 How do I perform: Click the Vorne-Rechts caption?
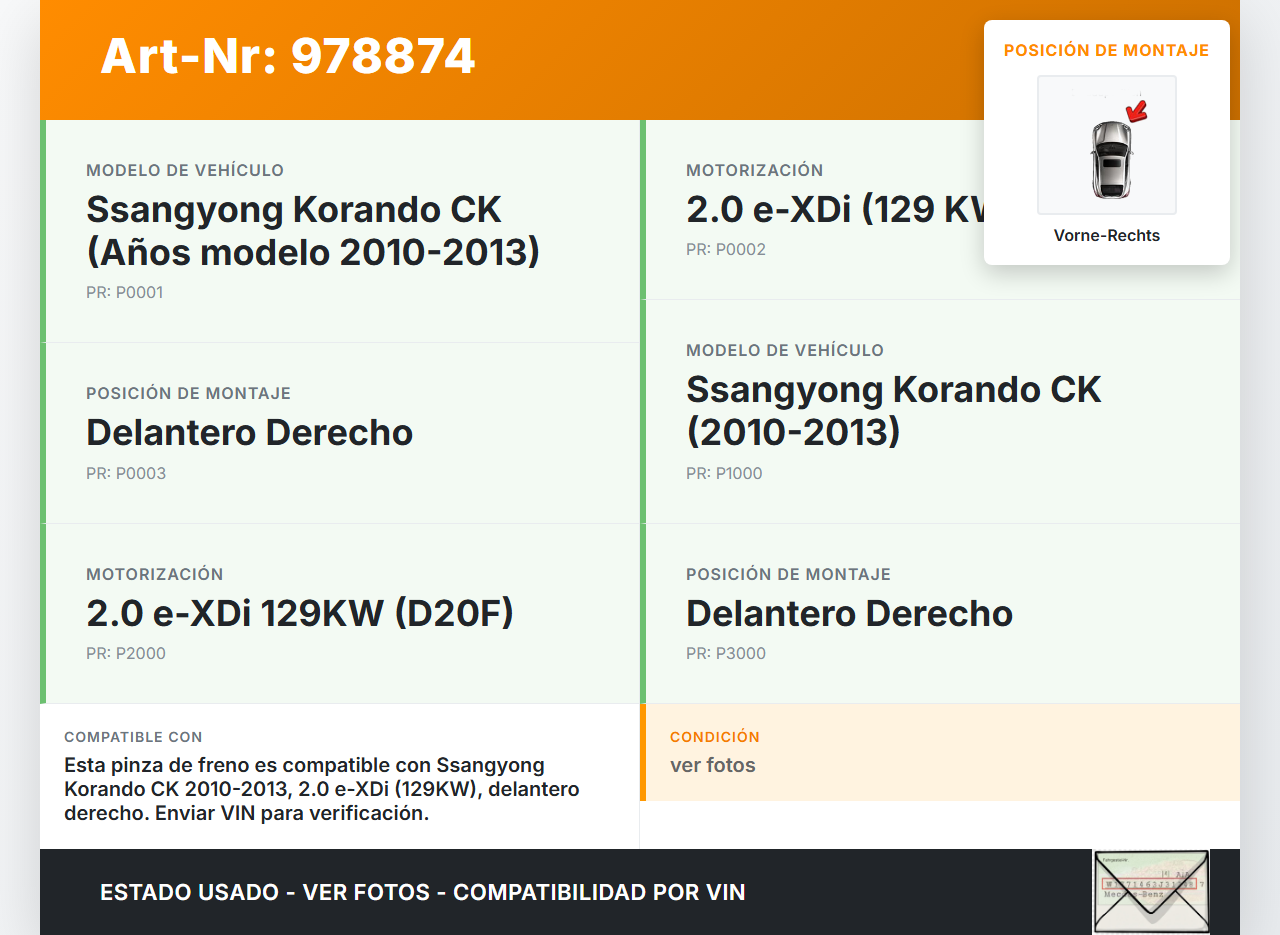1106,236
